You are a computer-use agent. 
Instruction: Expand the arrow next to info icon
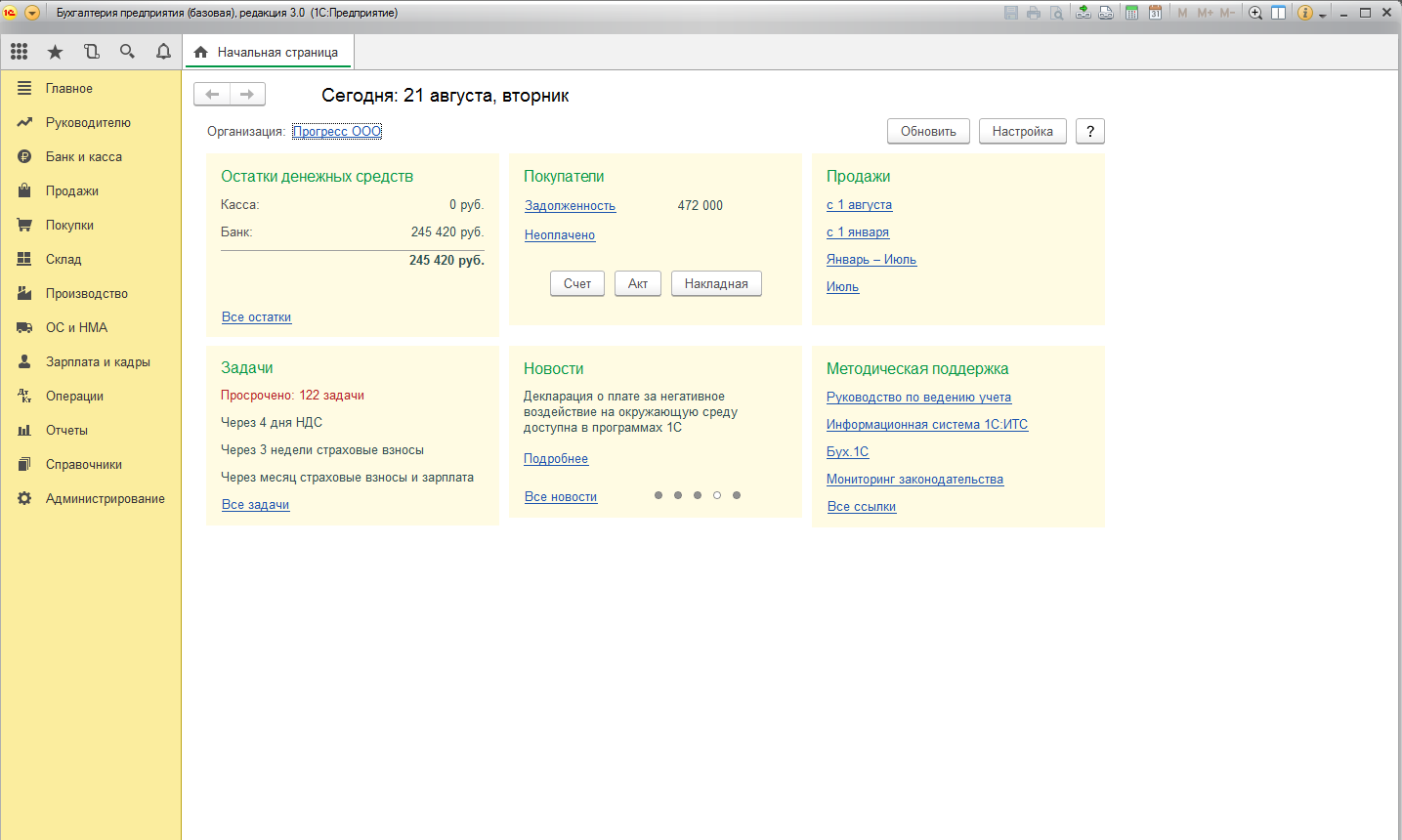1323,15
